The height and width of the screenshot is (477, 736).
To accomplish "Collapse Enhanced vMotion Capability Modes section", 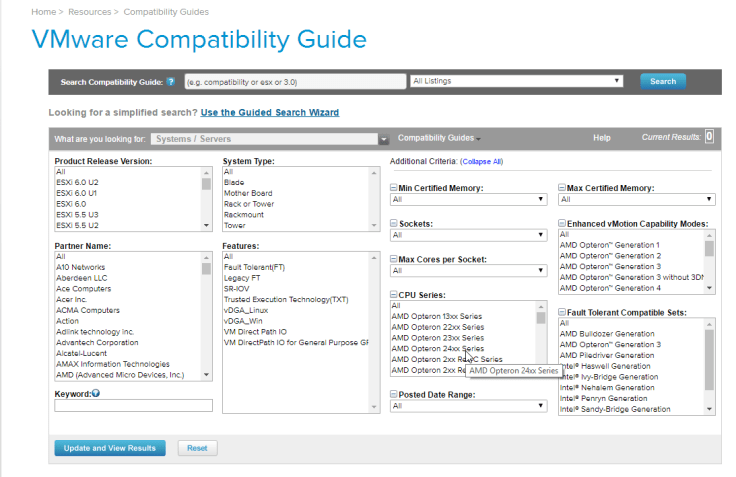I will (562, 223).
